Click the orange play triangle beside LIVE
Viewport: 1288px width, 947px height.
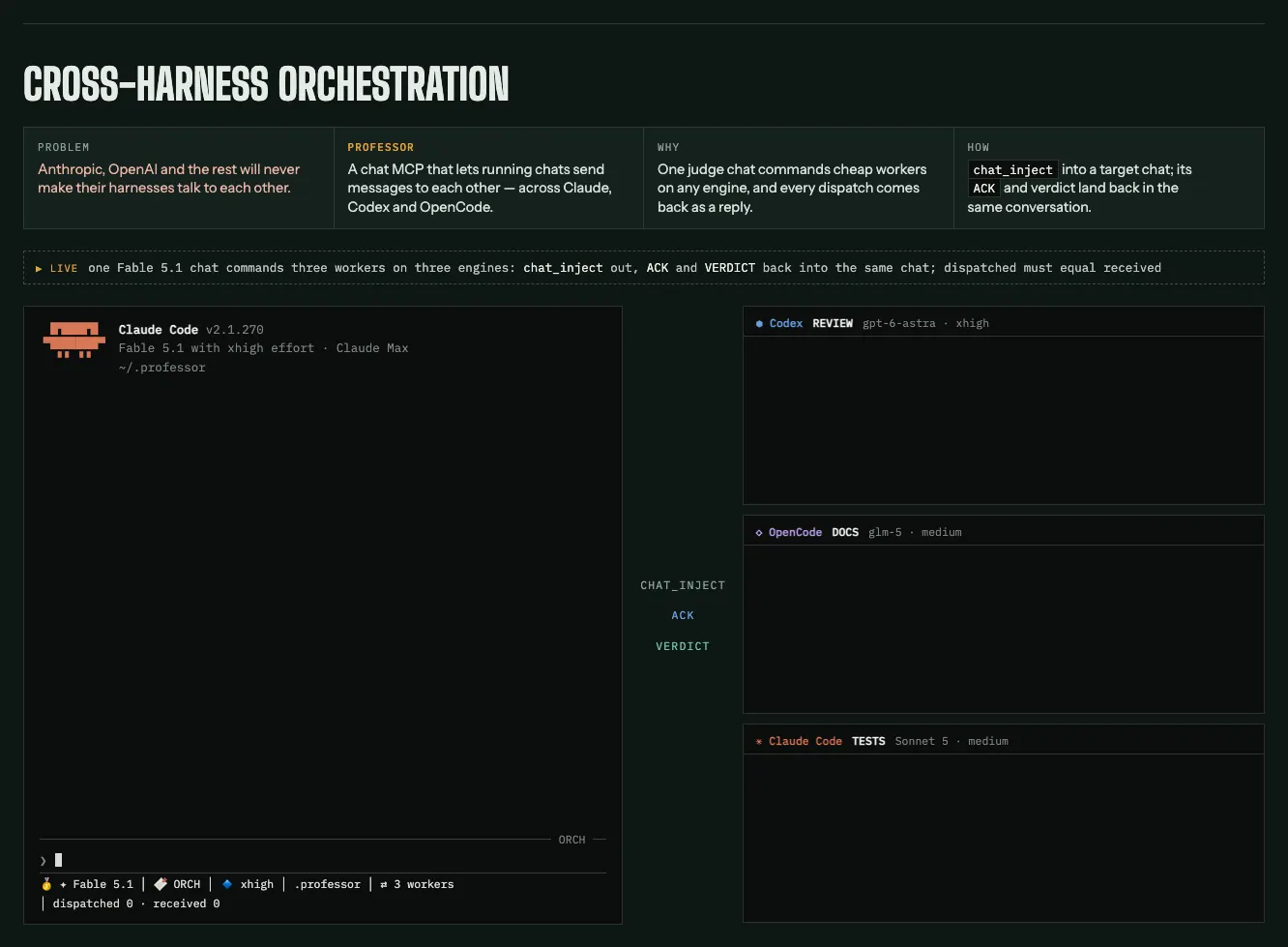tap(39, 268)
